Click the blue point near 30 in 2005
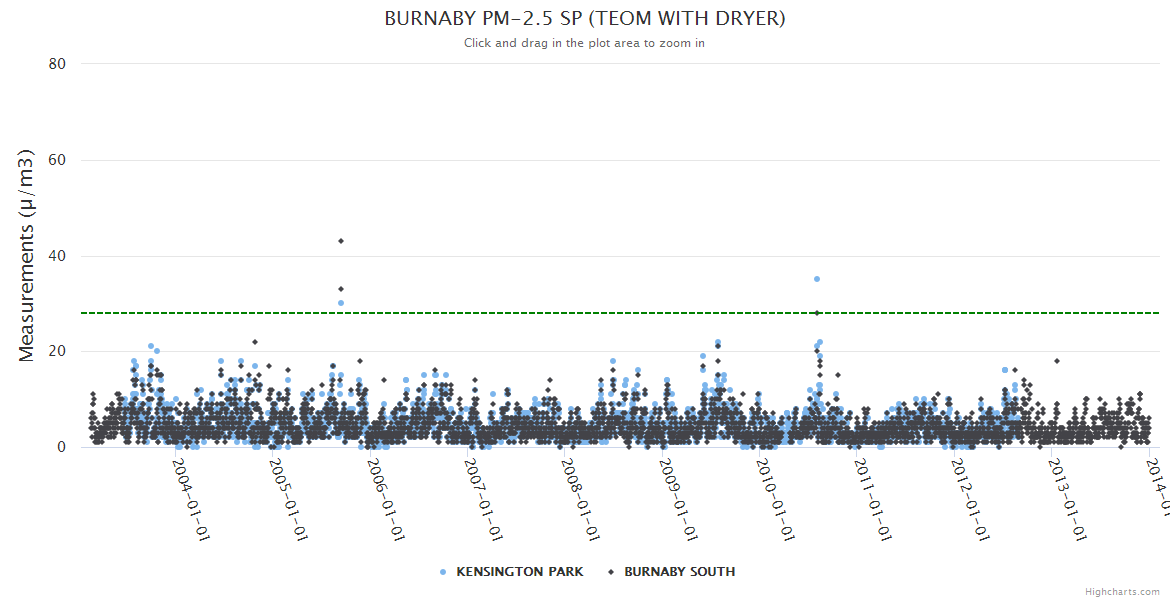This screenshot has height=600, width=1170. tap(341, 303)
